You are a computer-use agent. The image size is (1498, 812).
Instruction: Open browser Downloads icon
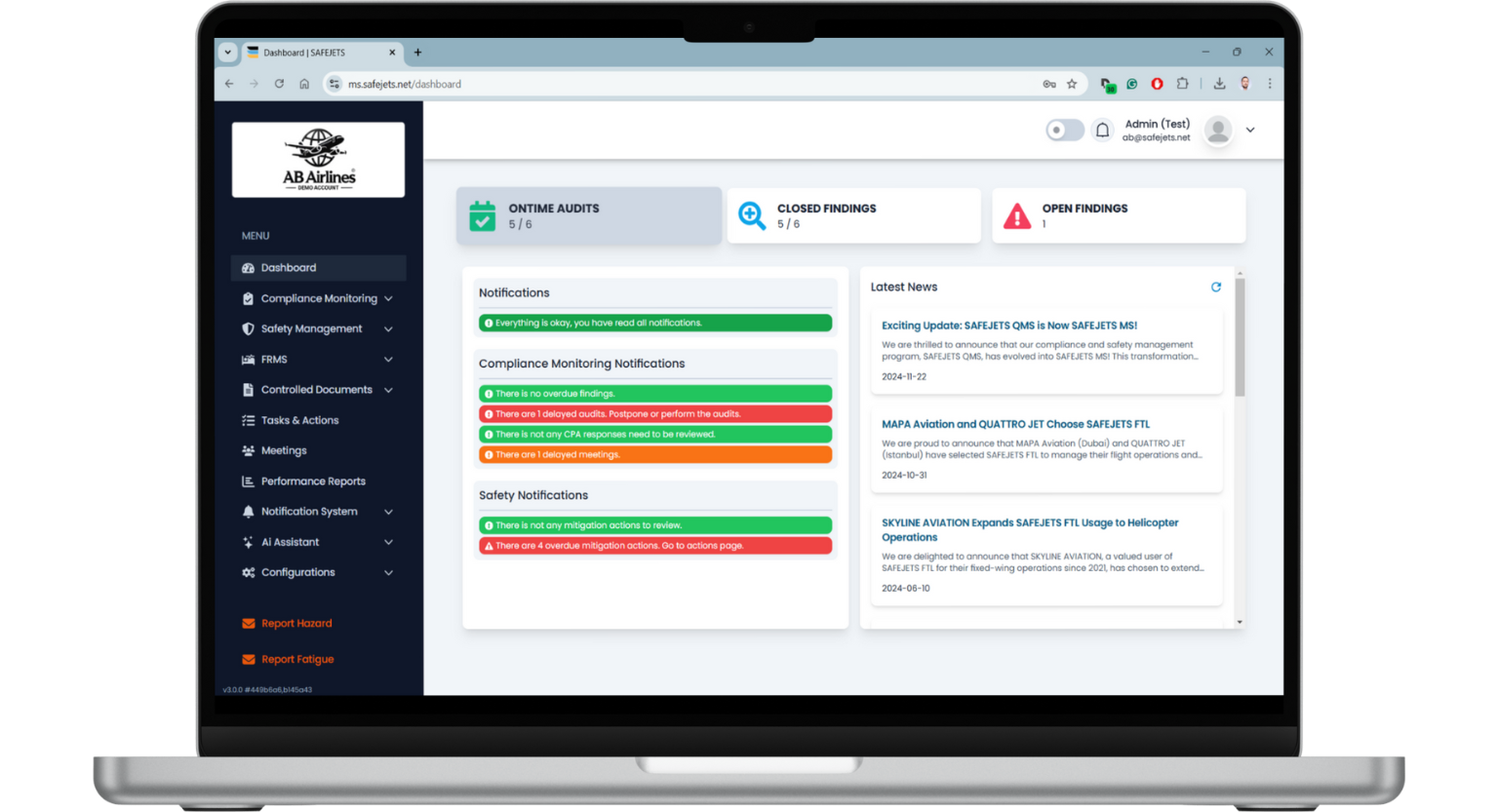point(1219,84)
